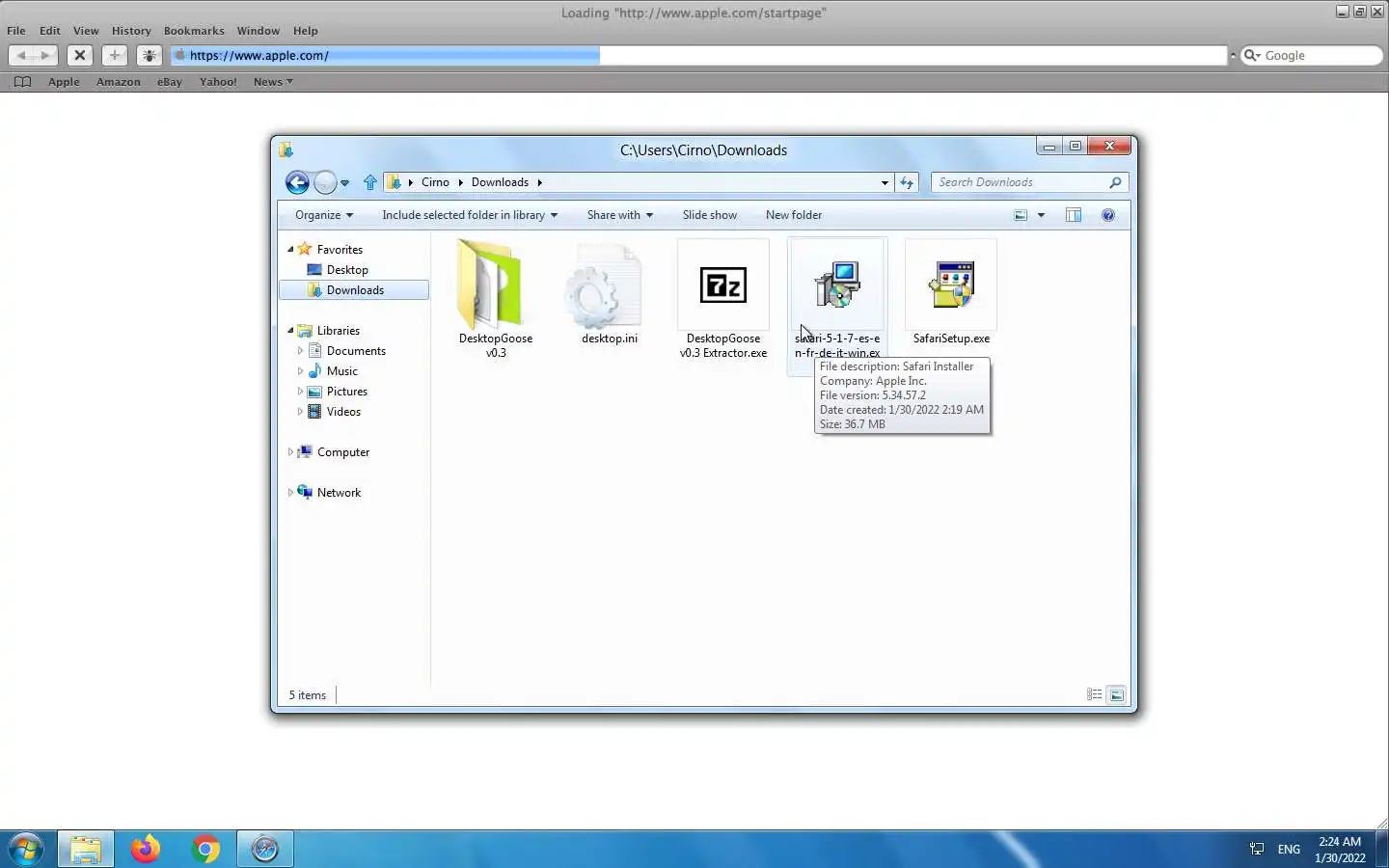Click Safari's Back navigation arrow

click(x=21, y=56)
